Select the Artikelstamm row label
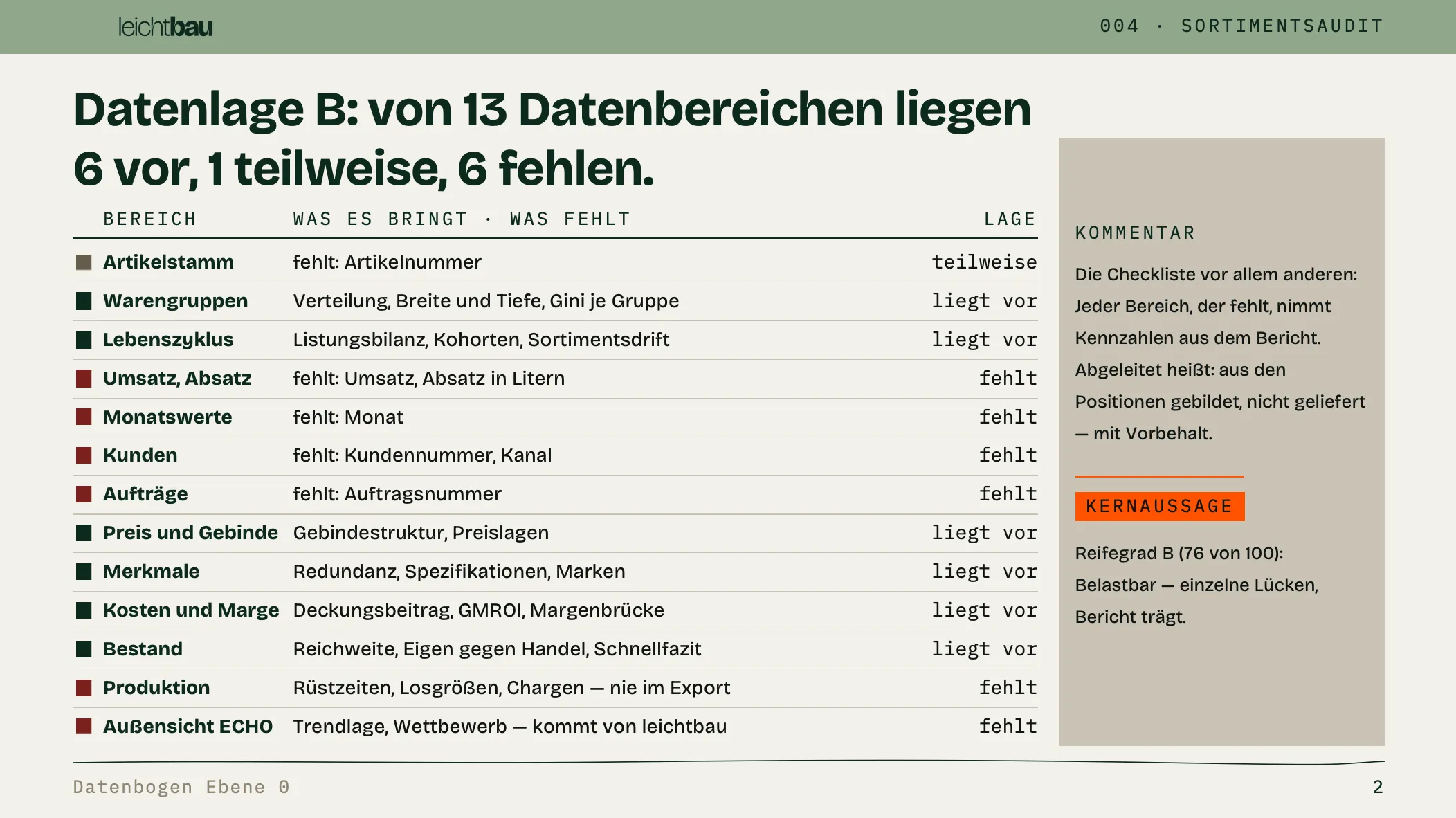The image size is (1456, 818). (168, 262)
